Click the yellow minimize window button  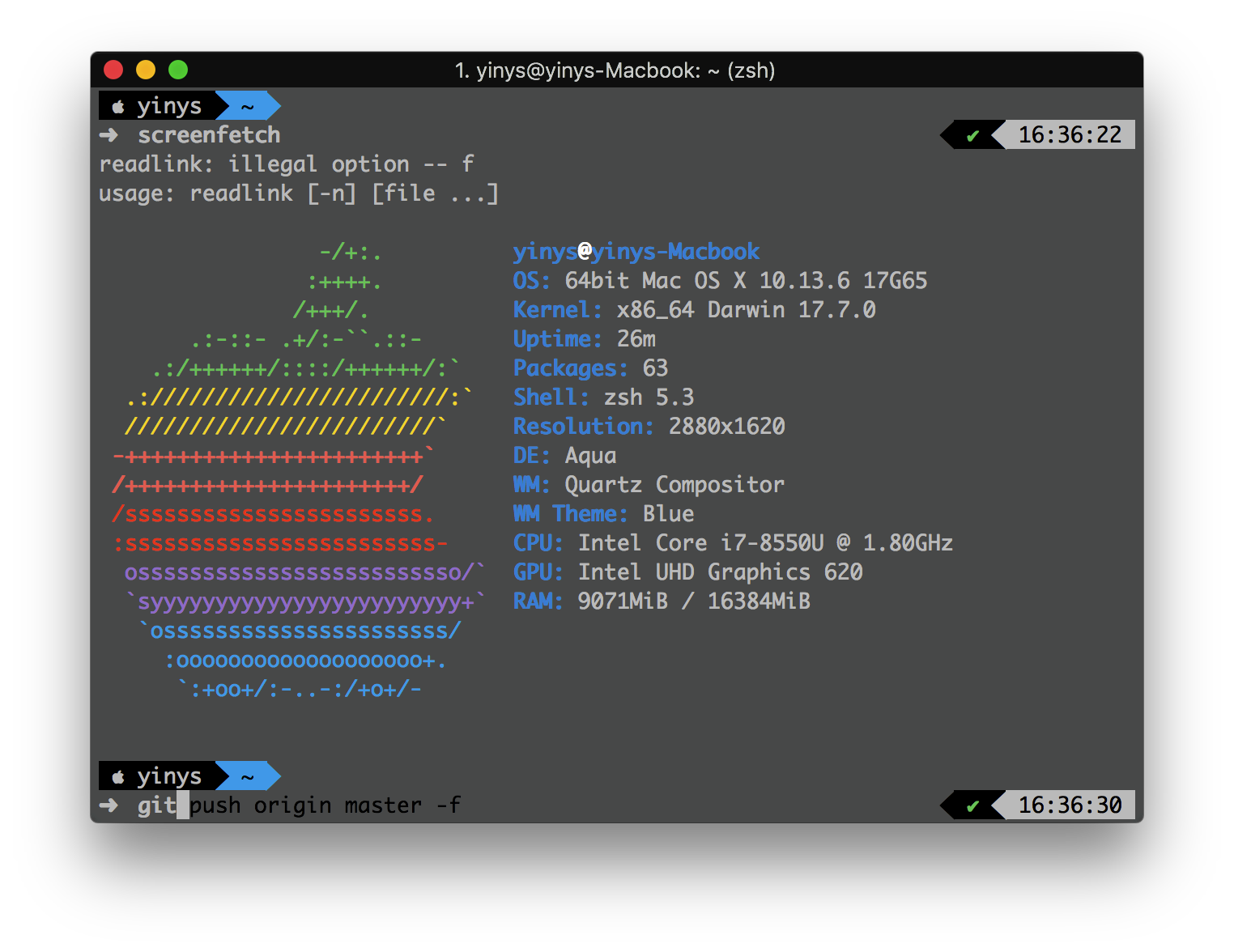click(x=146, y=70)
